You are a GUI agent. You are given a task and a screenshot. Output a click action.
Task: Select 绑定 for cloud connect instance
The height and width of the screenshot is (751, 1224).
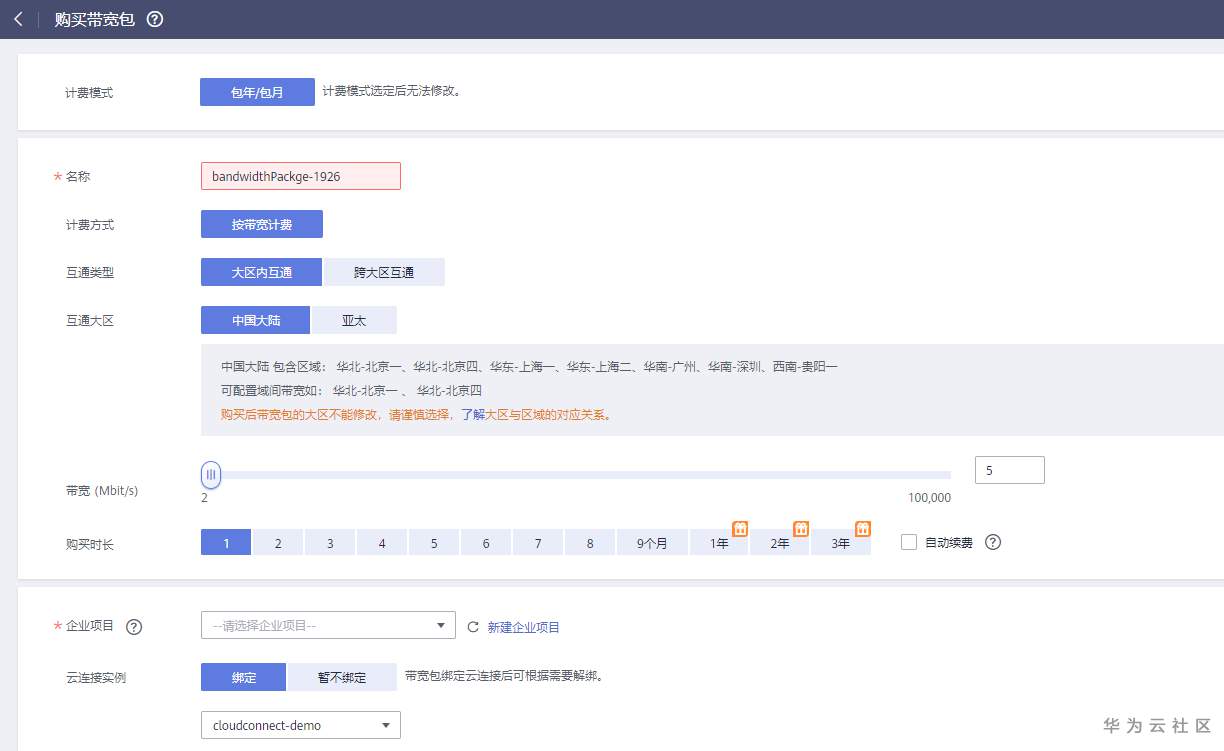243,677
